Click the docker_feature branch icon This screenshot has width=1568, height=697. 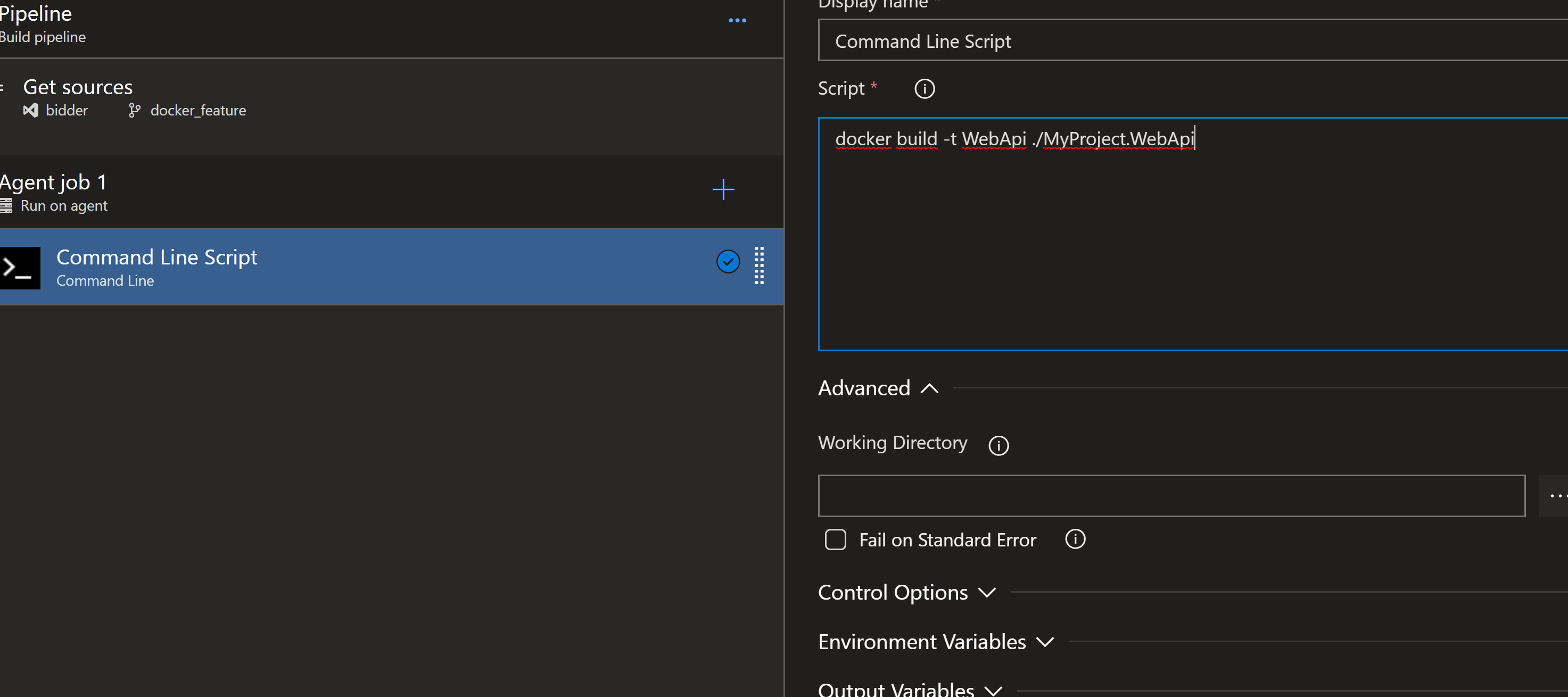point(135,110)
